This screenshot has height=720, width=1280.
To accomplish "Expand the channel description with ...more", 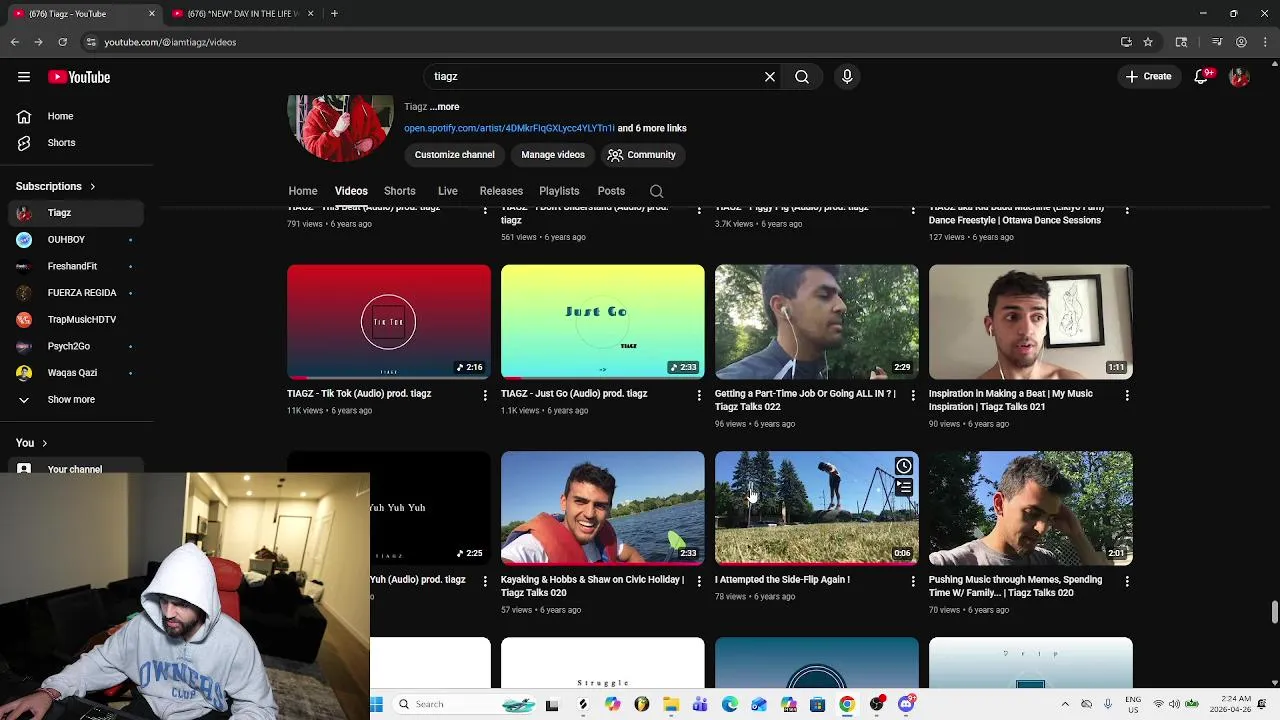I will (x=444, y=107).
